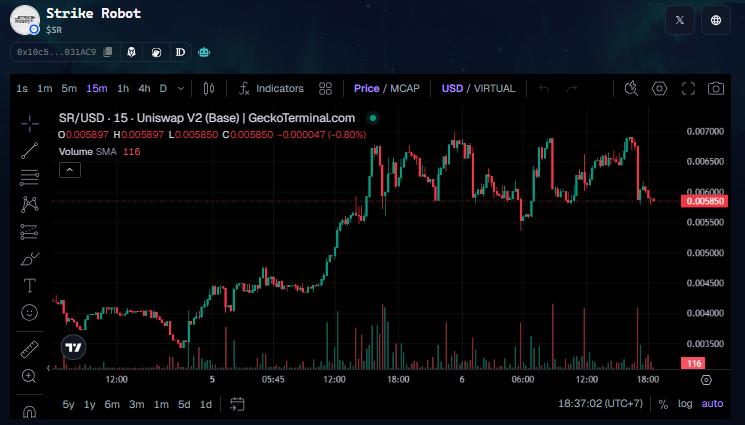Viewport: 745px width, 425px height.
Task: Click the left scroll arrow on time axis
Action: pos(48,368)
